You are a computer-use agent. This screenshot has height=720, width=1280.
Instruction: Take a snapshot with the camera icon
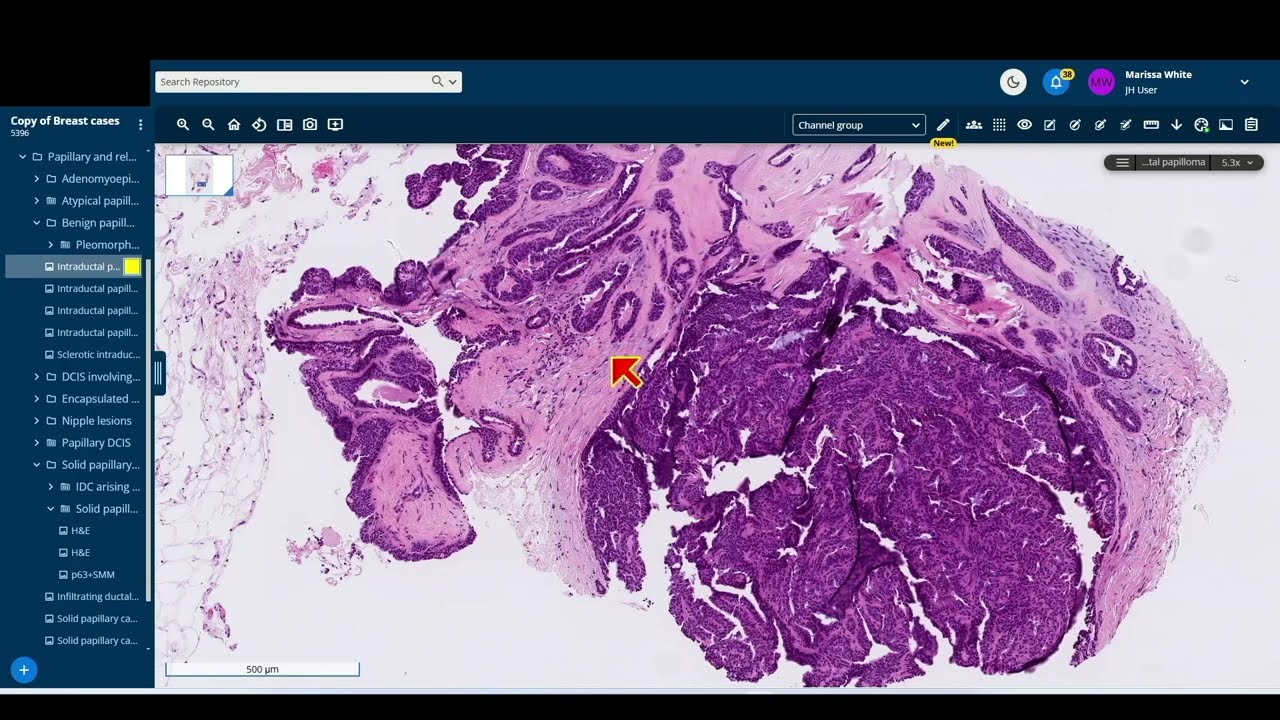click(x=310, y=125)
